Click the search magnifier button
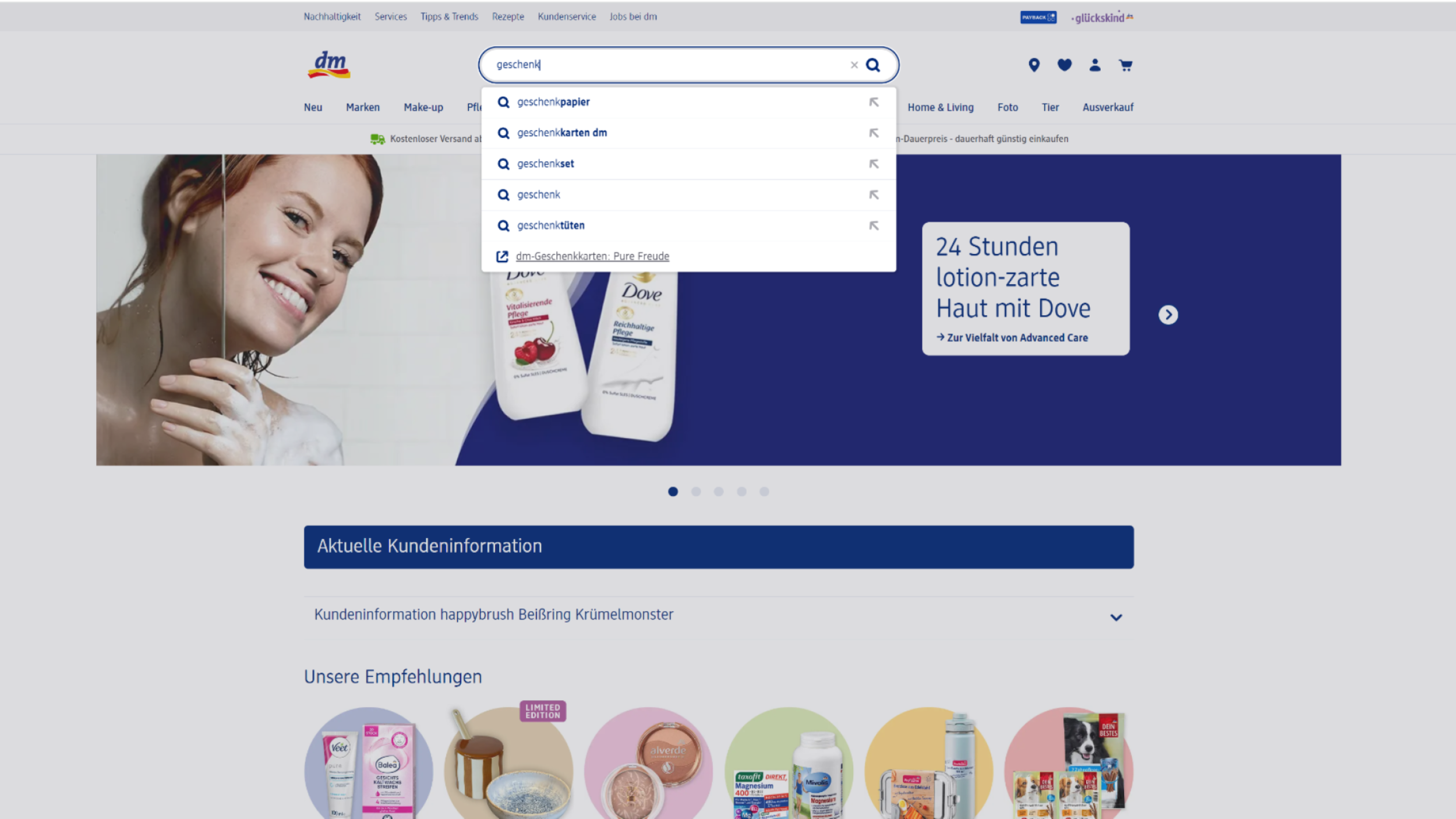 point(872,65)
